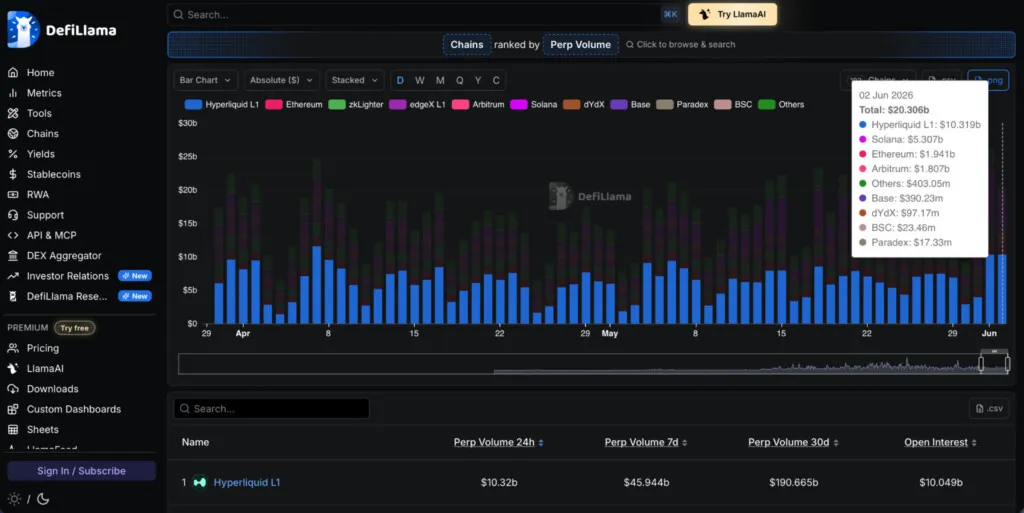
Task: Toggle Hyperliquid L1 legend series
Action: [222, 104]
